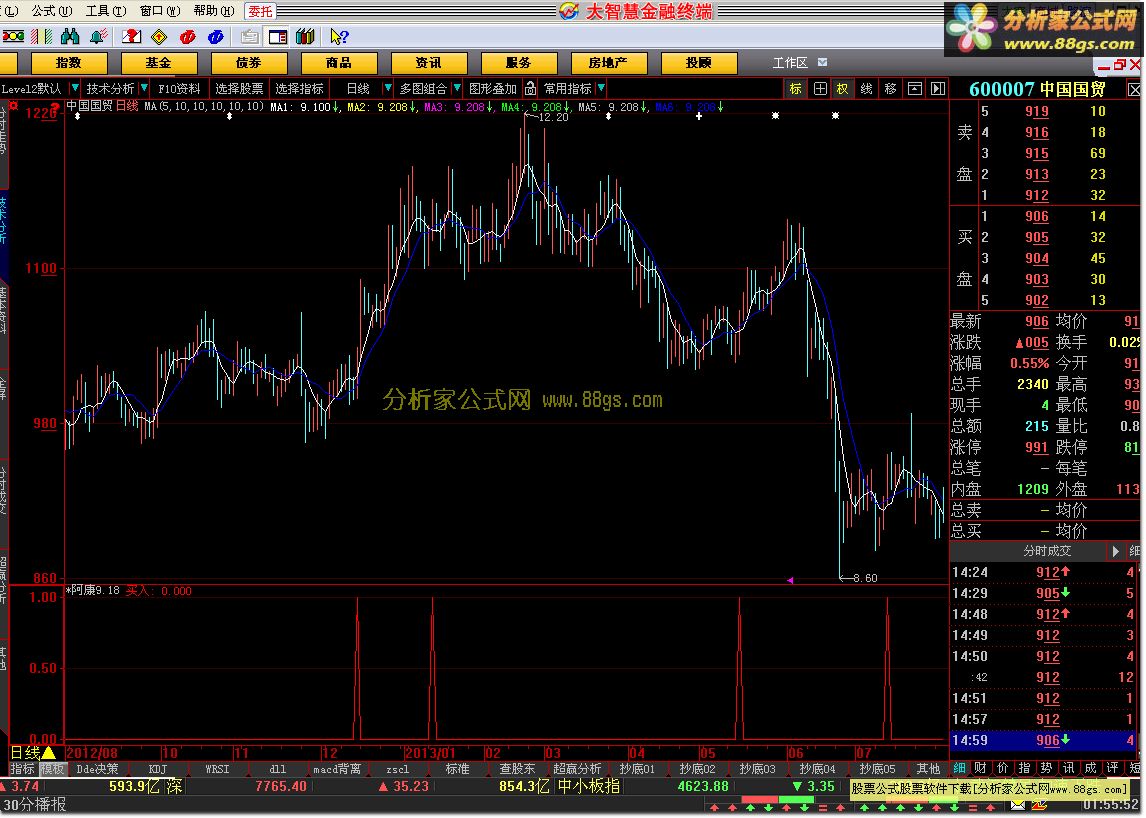
Task: Click the 线 draw-line tool
Action: click(867, 88)
